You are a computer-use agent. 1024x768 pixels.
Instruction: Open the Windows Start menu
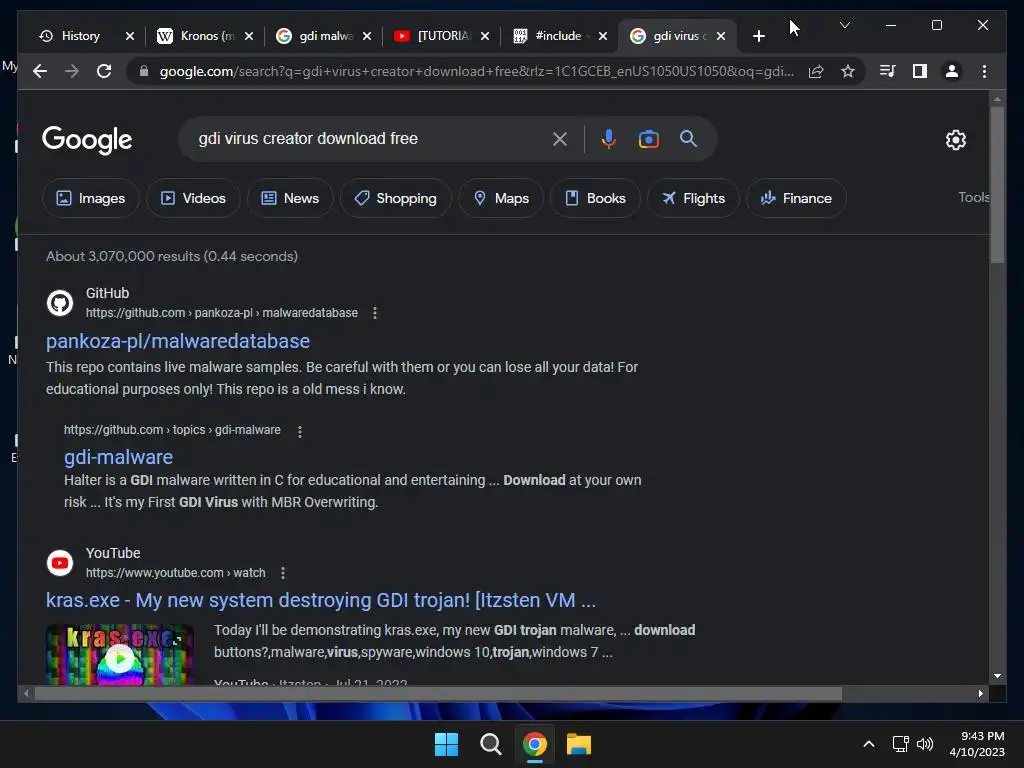(446, 744)
